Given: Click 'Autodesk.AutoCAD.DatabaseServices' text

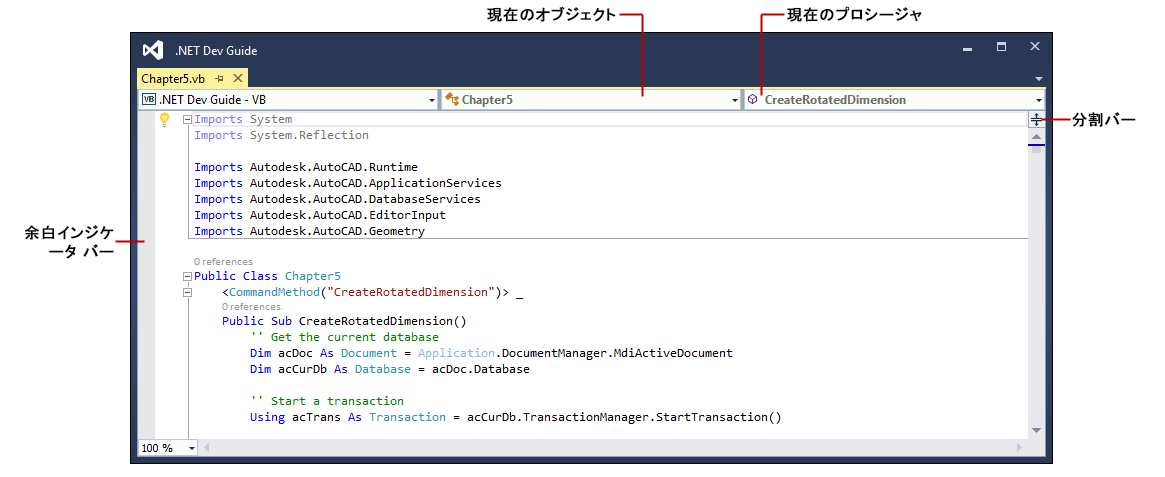Looking at the screenshot, I should tap(365, 199).
